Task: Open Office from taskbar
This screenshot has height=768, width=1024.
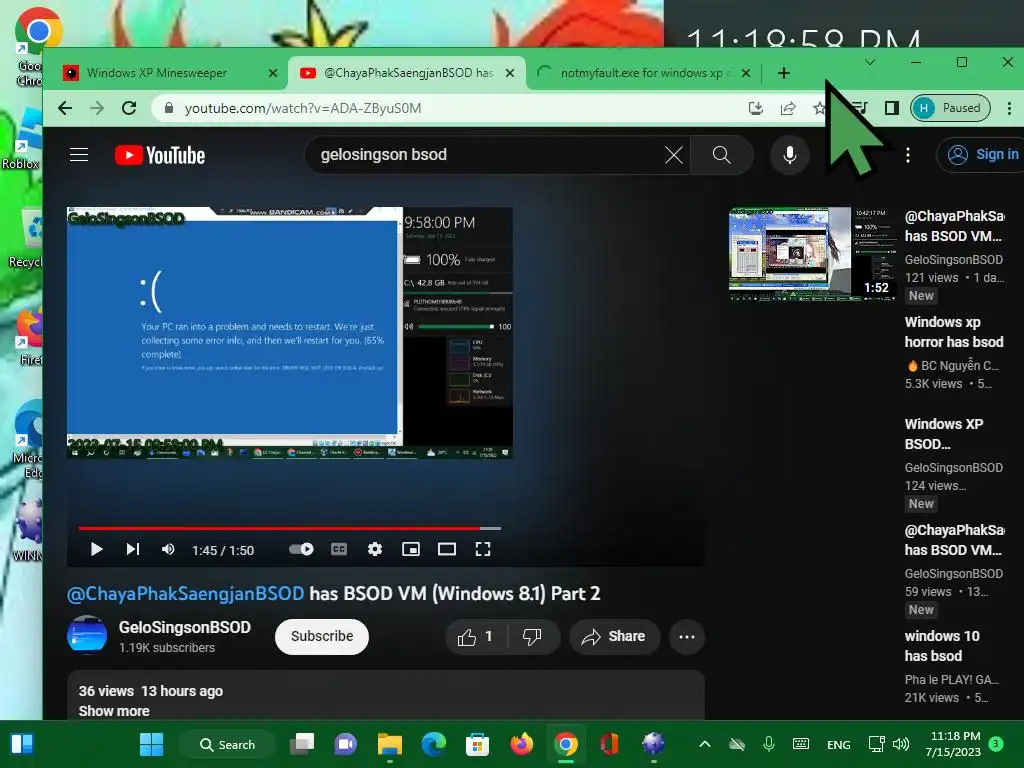Action: (609, 744)
